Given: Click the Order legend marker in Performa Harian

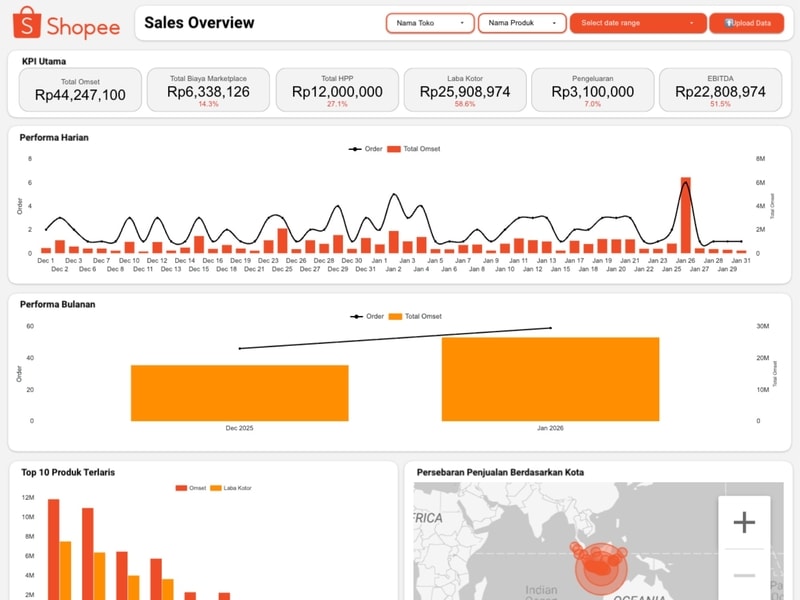Looking at the screenshot, I should pyautogui.click(x=355, y=149).
